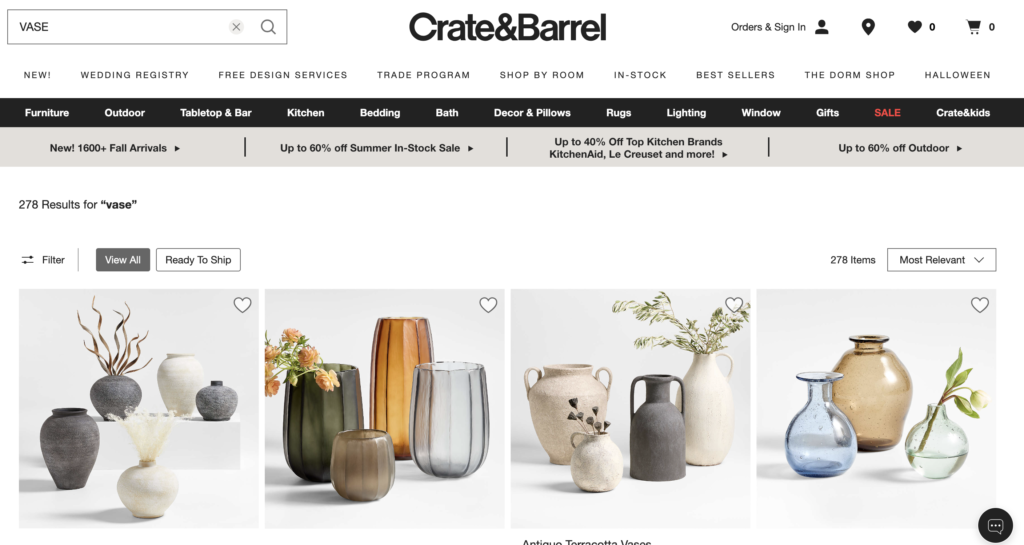
Task: Favorite the gray ceramic vases product
Action: click(242, 305)
